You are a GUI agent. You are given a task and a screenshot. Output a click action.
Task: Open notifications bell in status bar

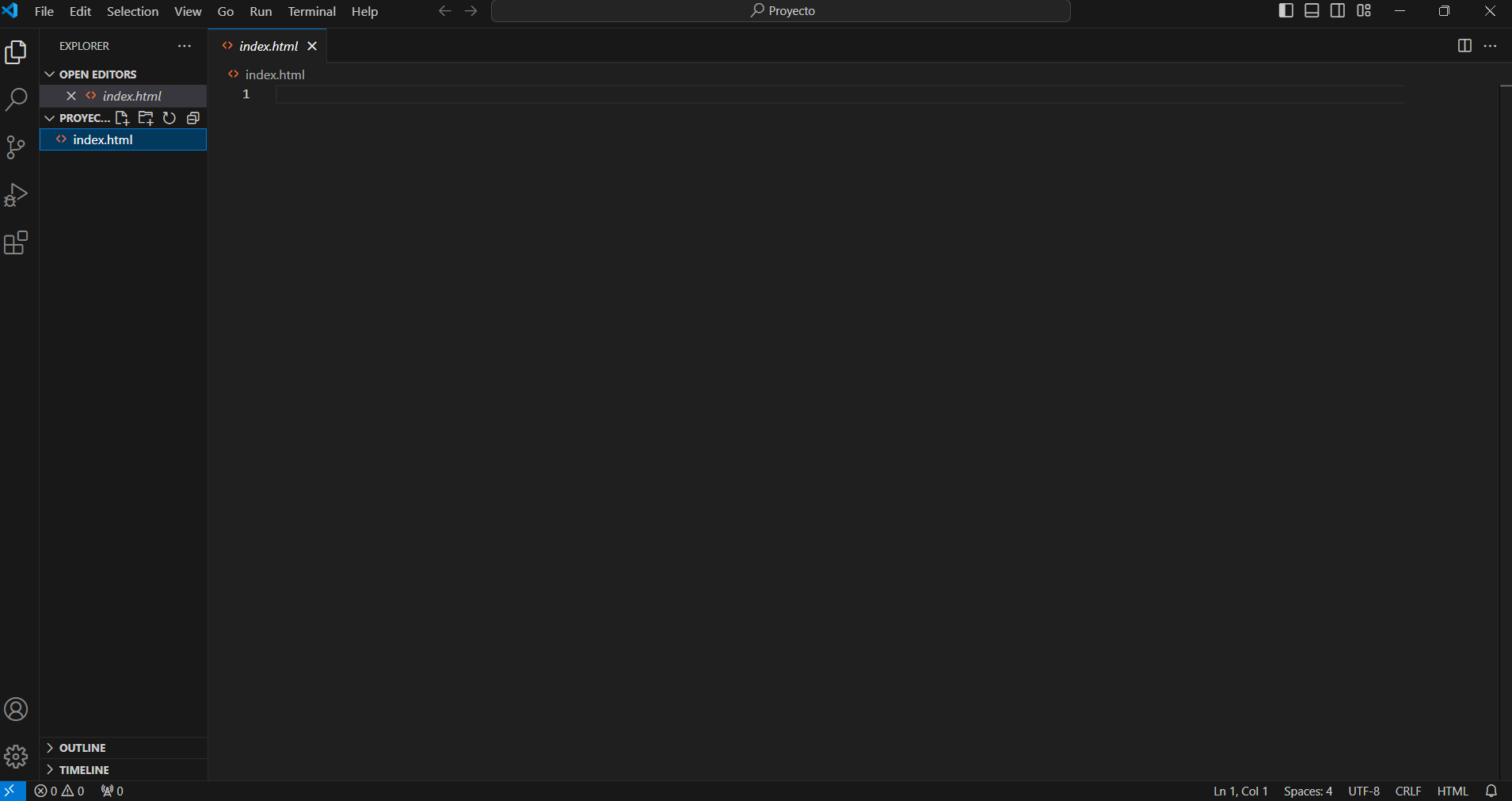1491,791
